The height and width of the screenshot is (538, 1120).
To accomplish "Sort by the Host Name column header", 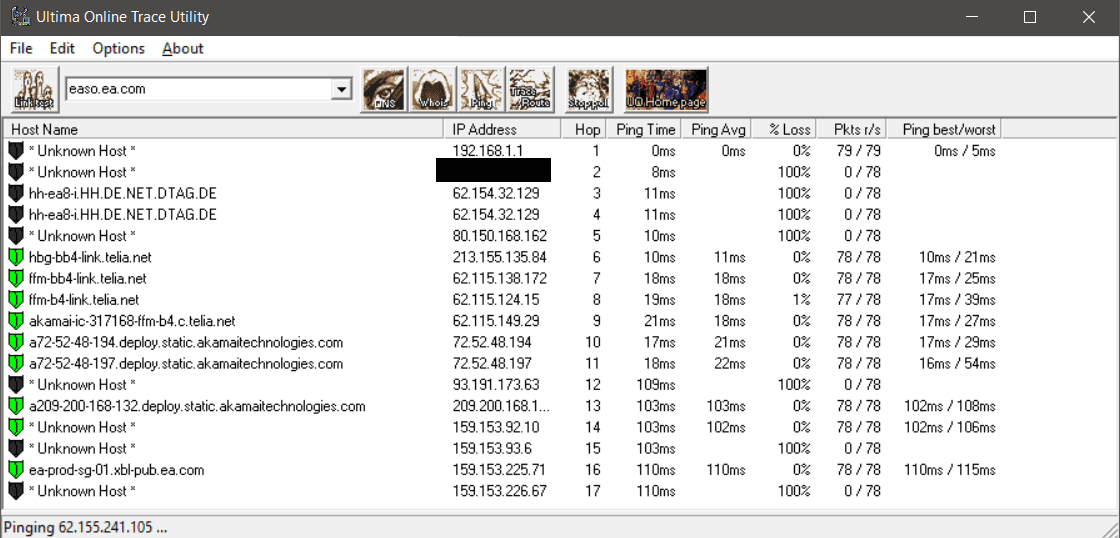I will (x=224, y=129).
